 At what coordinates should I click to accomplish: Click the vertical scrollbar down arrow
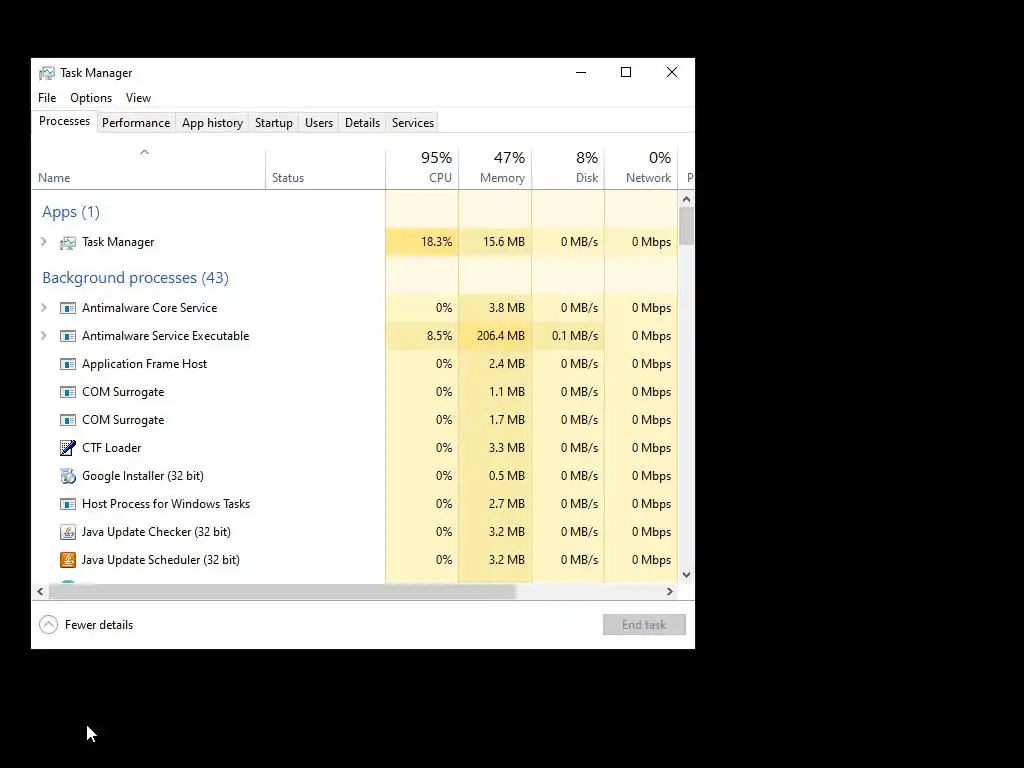pos(686,575)
